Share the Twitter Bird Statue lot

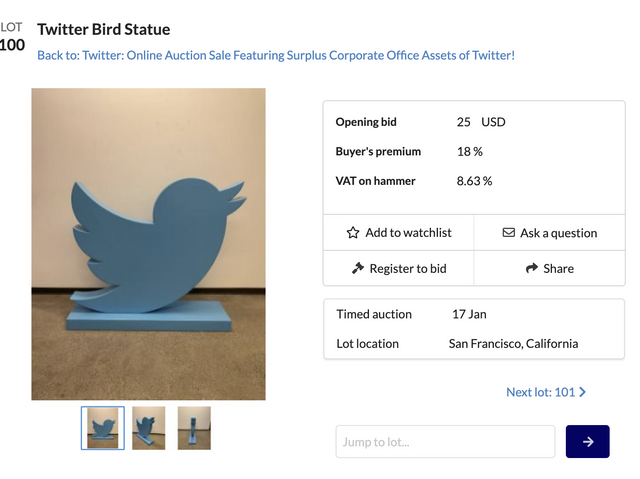[549, 268]
